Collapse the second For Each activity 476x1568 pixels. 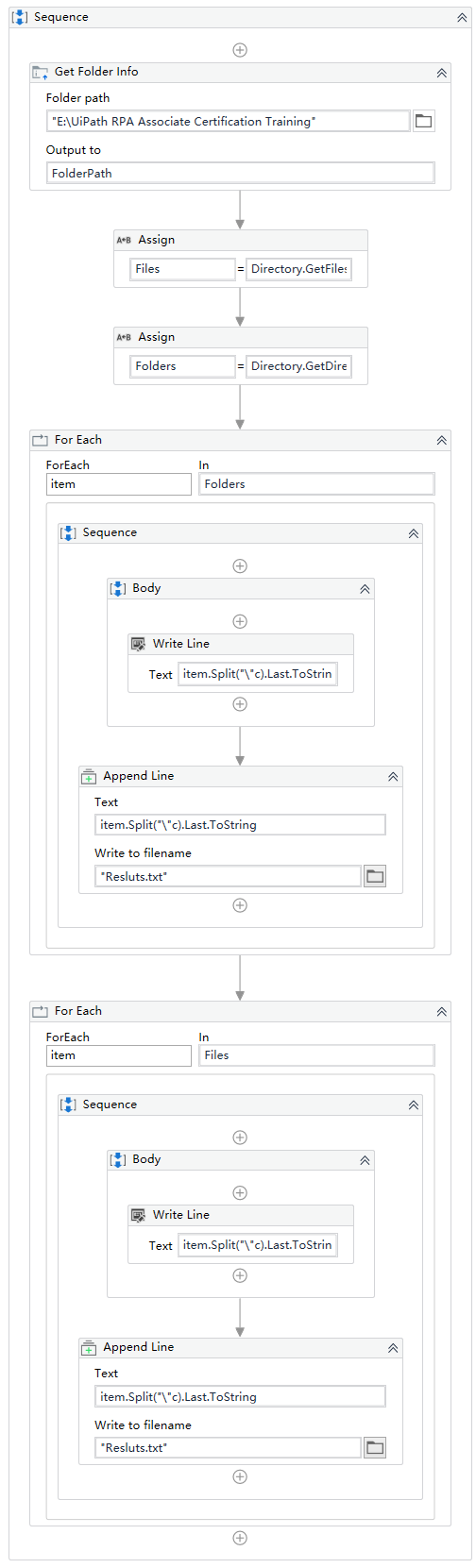[441, 1012]
